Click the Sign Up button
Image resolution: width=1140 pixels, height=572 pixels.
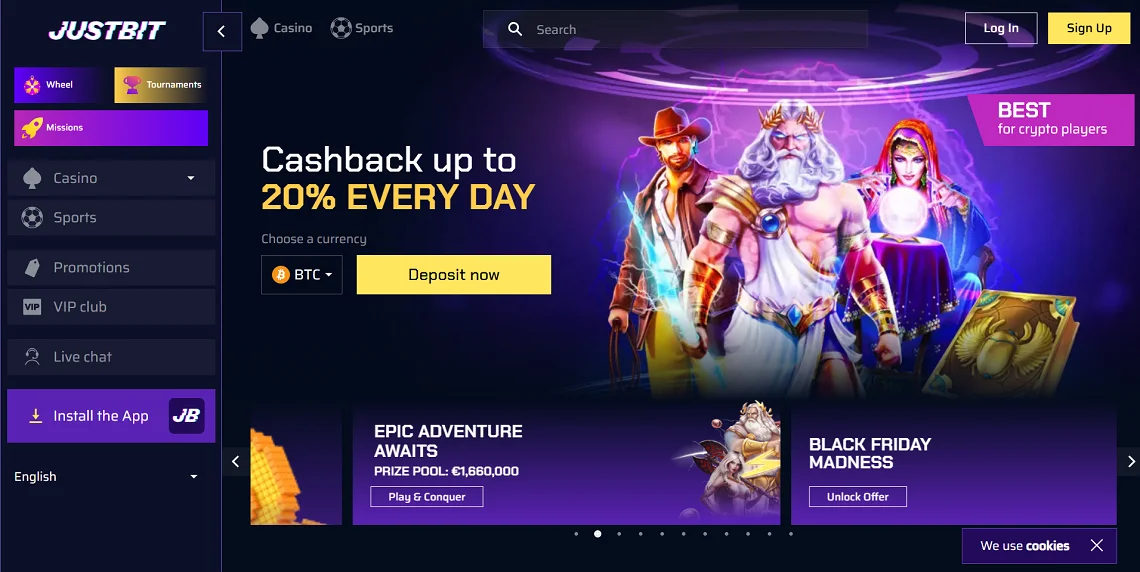pos(1089,28)
